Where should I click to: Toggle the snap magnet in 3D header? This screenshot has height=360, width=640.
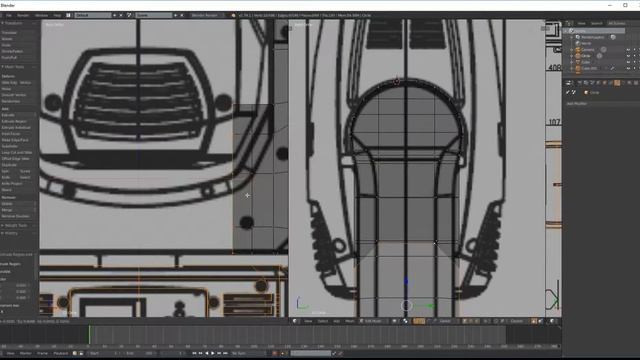(496, 321)
